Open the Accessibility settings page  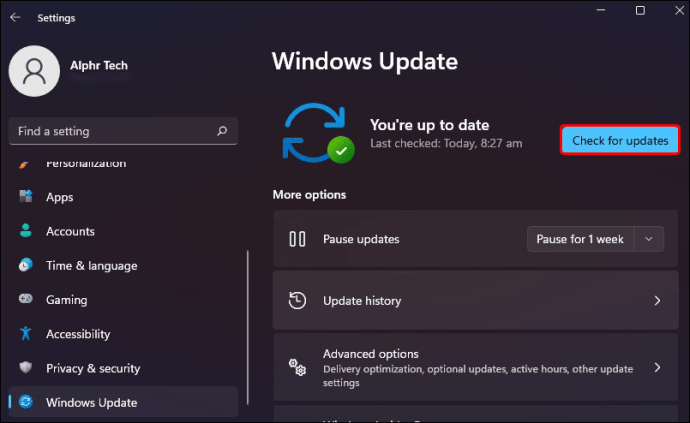coord(123,334)
